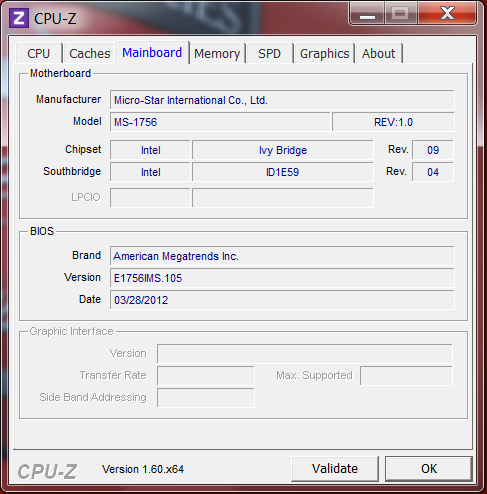Open the CPU tab

[39, 53]
